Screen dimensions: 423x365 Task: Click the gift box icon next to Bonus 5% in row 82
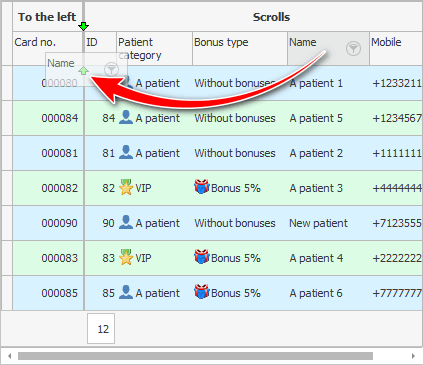coord(202,187)
